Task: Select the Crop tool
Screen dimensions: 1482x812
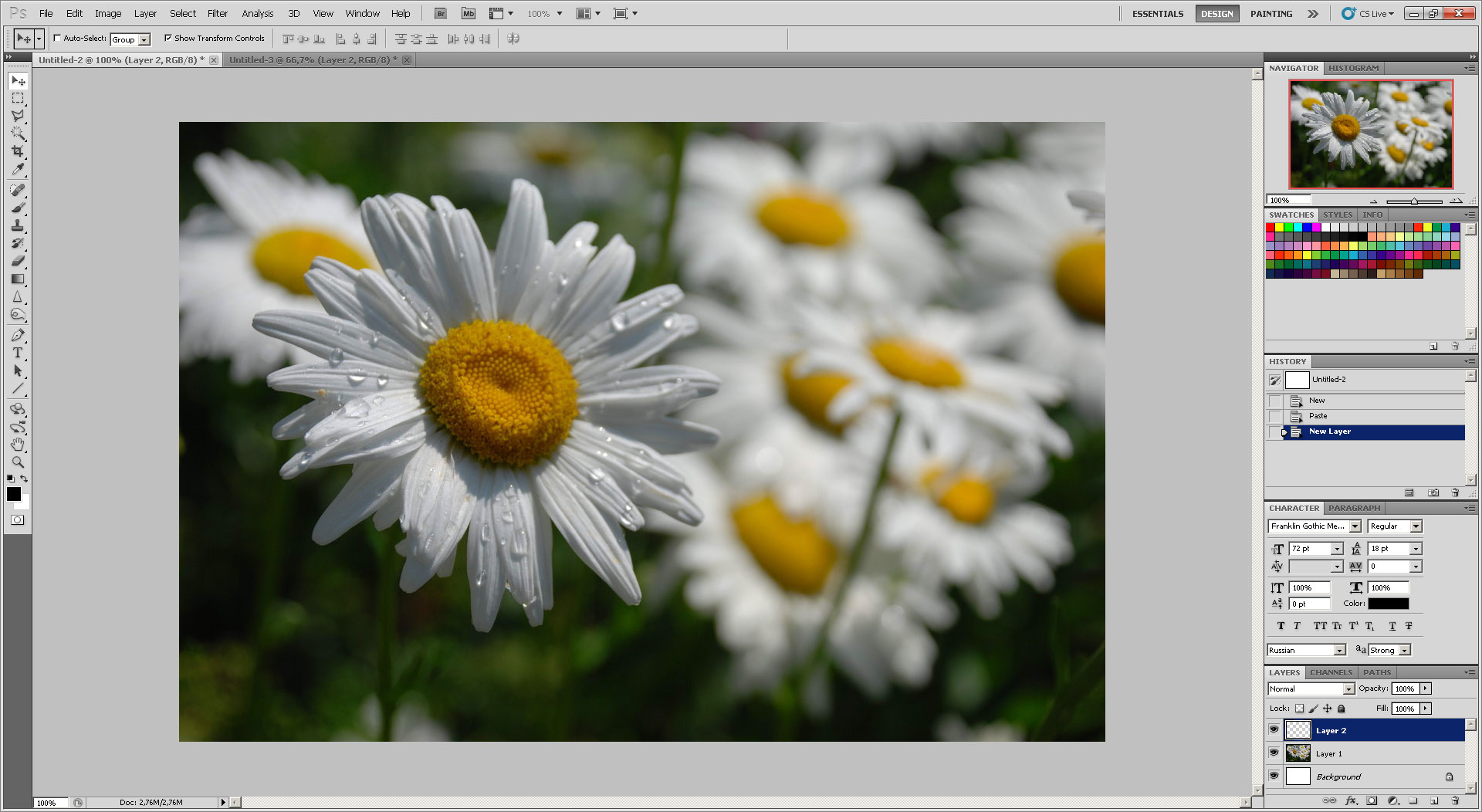Action: point(18,151)
